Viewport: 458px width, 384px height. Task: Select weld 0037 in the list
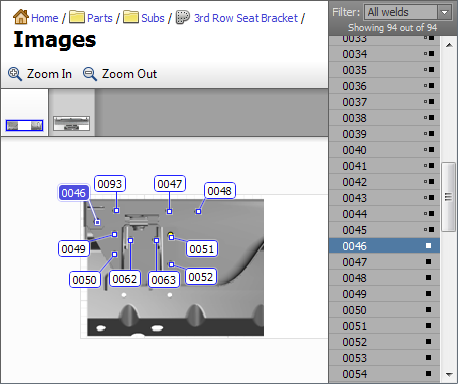coord(384,102)
